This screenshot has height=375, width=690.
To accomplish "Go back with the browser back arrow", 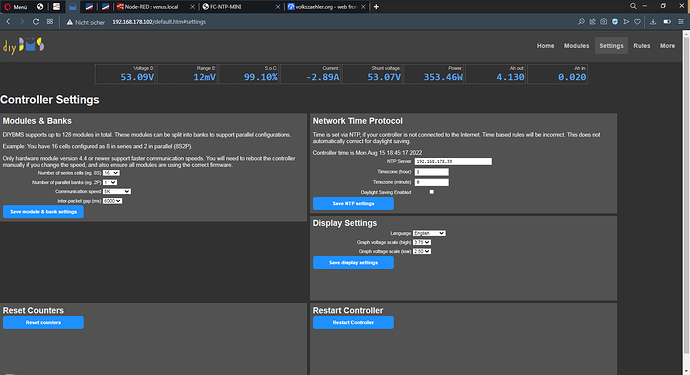I will tap(8, 22).
